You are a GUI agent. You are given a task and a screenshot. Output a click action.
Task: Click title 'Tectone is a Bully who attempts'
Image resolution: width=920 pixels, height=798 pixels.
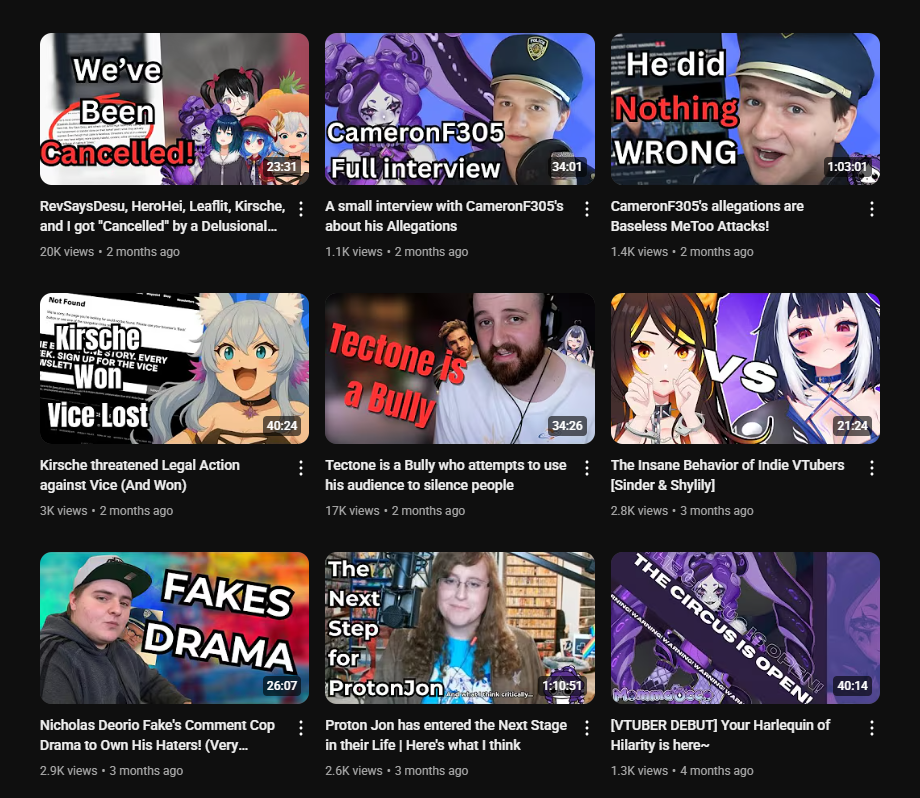(446, 465)
